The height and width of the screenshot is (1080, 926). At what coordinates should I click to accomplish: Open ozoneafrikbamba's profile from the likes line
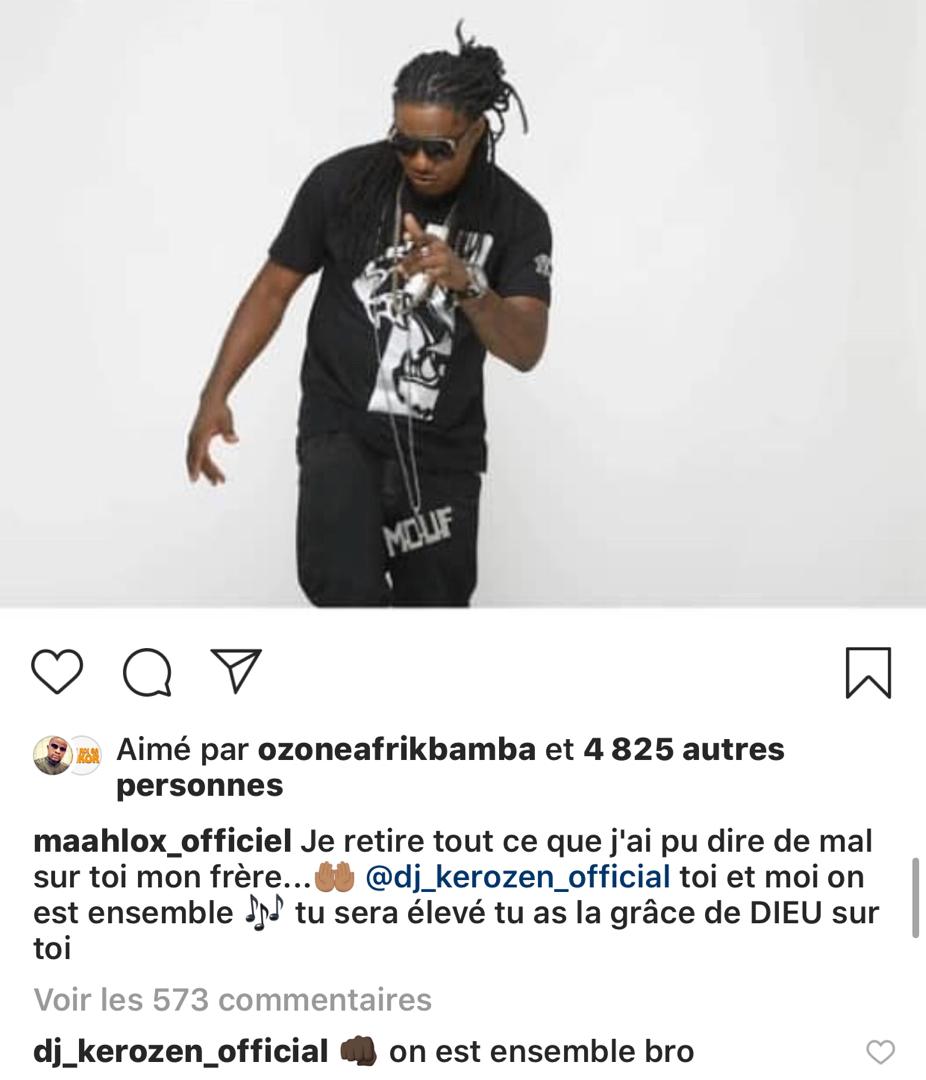click(397, 749)
